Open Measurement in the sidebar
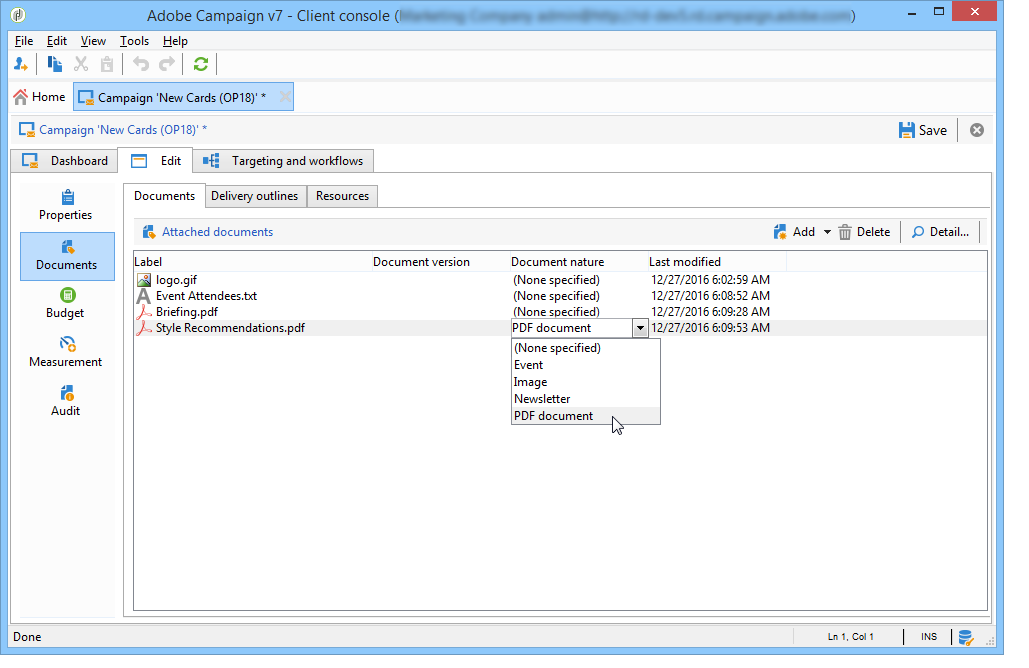The image size is (1029, 668). tap(66, 352)
